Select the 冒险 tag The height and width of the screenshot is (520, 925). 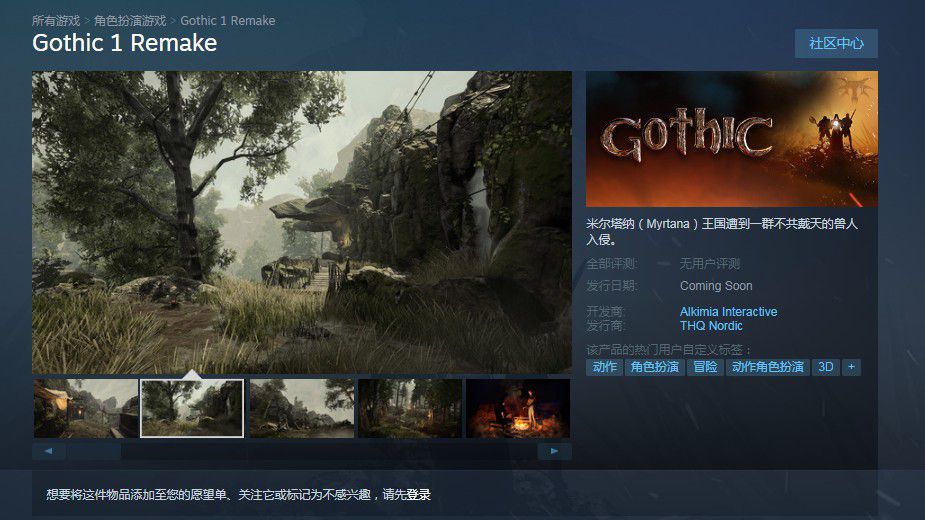tap(705, 367)
